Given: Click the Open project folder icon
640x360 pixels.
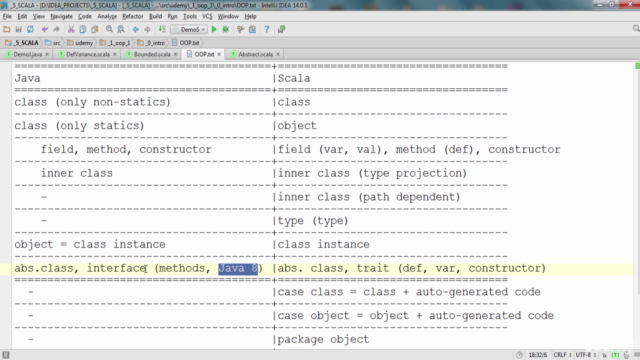Looking at the screenshot, I should (x=7, y=29).
